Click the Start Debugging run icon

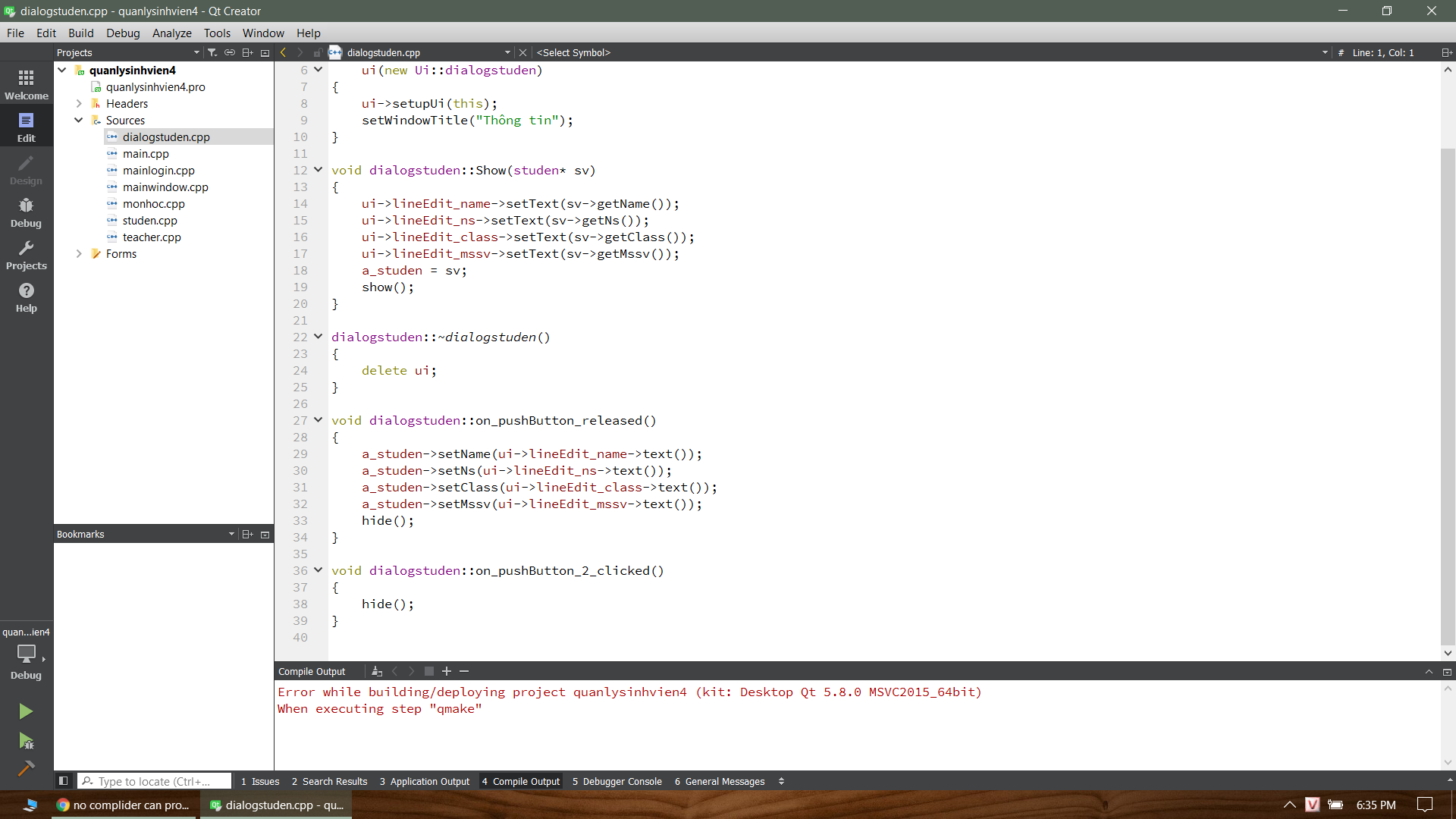(x=26, y=741)
